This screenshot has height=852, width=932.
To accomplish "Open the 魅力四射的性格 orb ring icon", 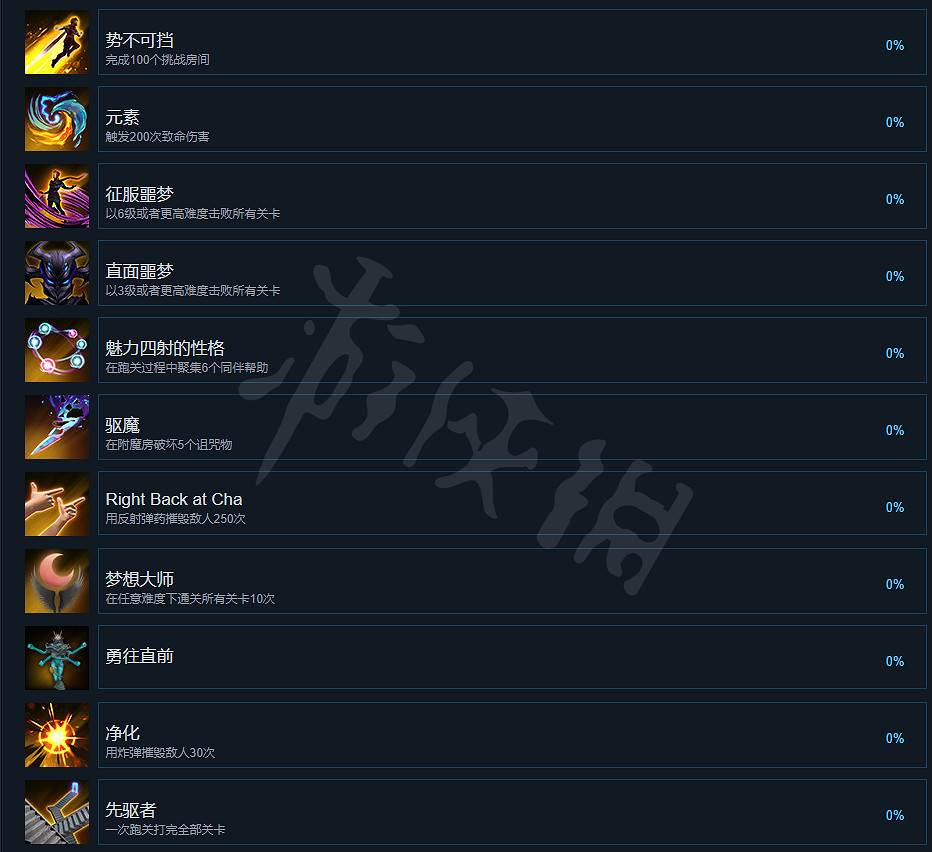I will (x=56, y=350).
